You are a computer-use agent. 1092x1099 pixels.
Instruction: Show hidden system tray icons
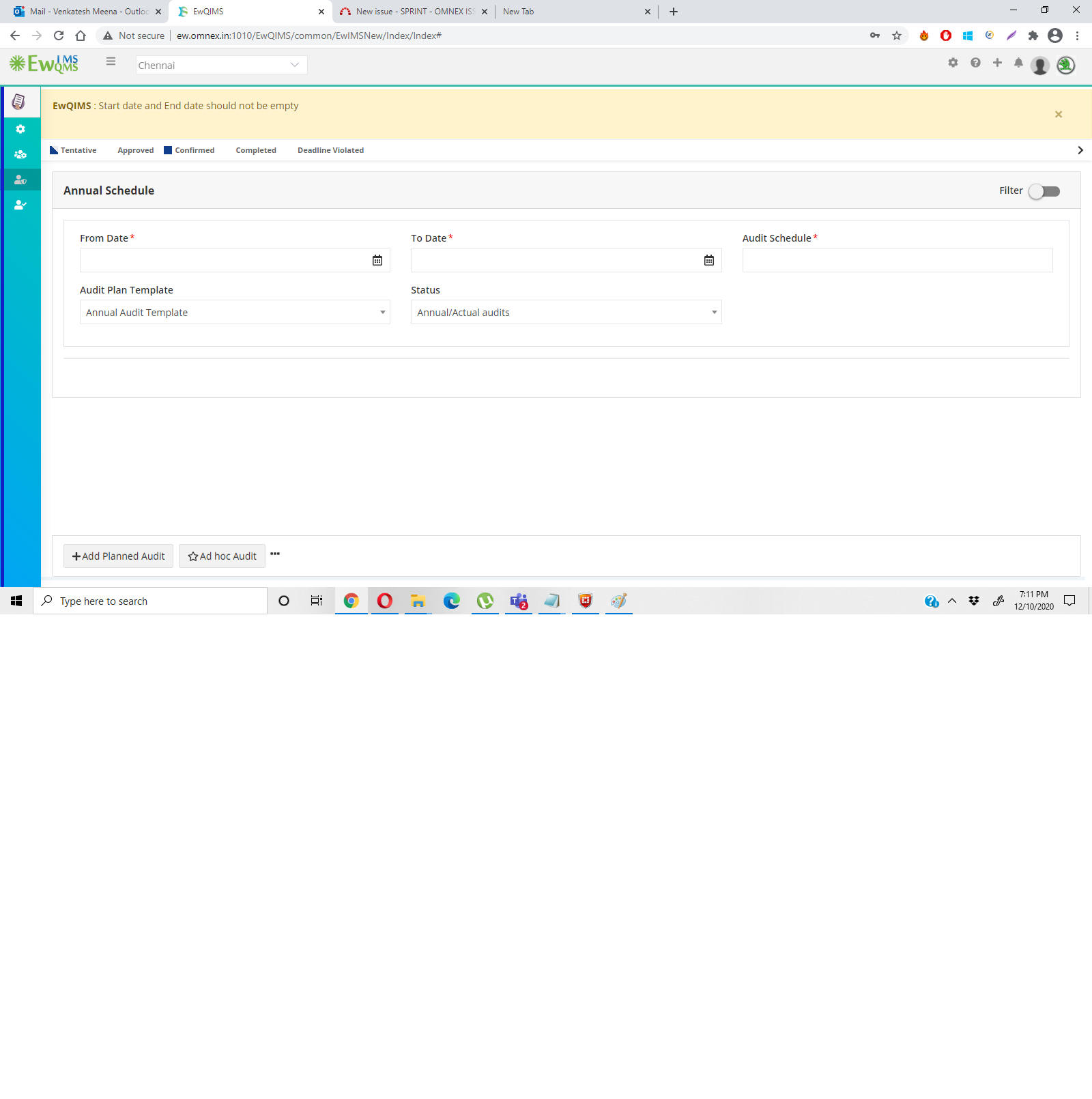pyautogui.click(x=952, y=601)
